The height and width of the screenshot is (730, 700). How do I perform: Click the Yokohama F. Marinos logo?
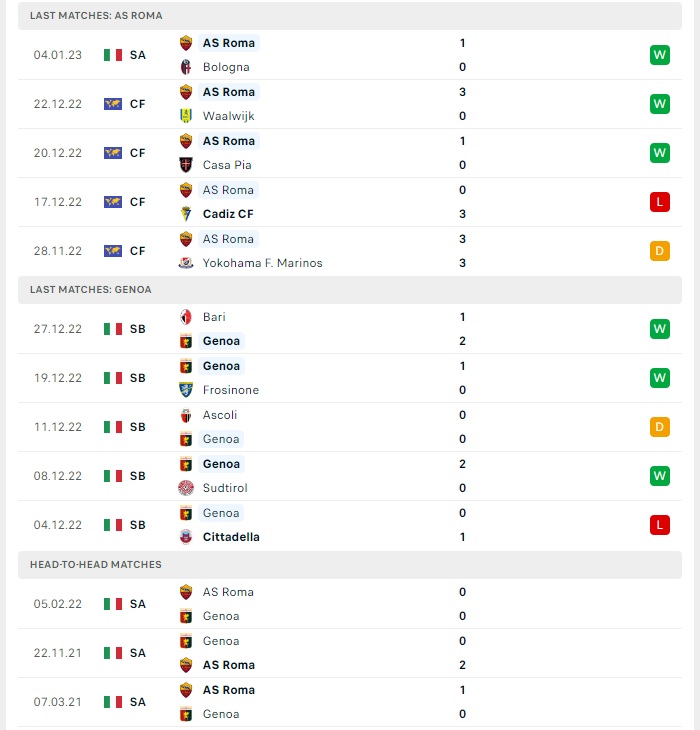(186, 263)
